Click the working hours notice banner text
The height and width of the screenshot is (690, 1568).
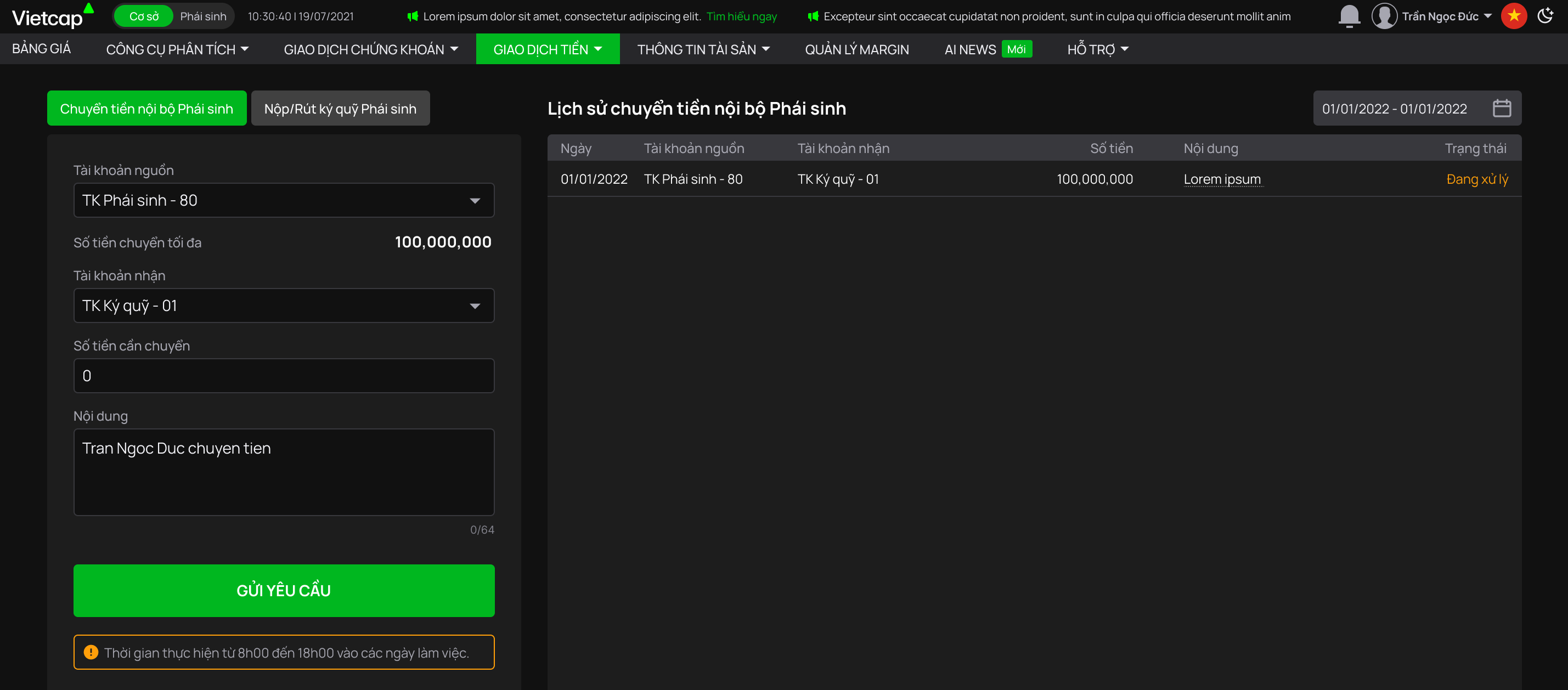point(286,652)
